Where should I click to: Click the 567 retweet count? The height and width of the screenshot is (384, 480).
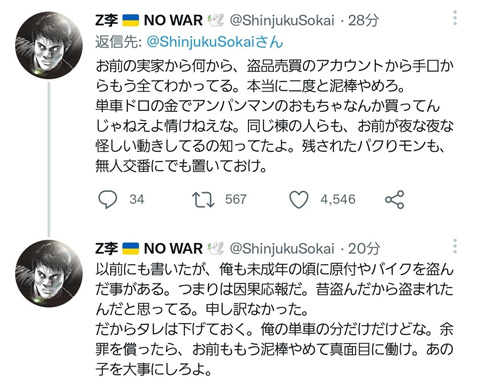236,199
